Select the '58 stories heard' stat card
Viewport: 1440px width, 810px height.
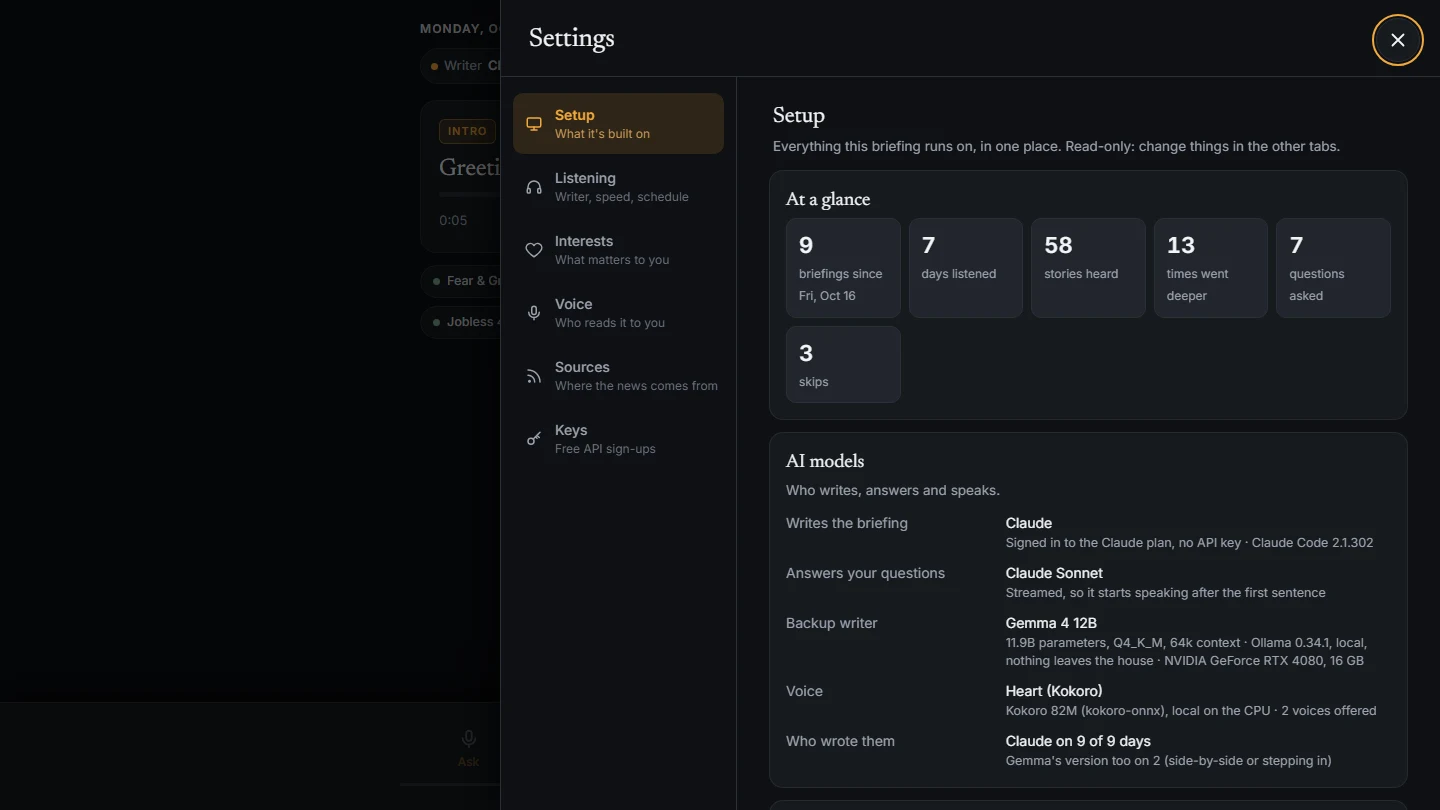coord(1088,268)
